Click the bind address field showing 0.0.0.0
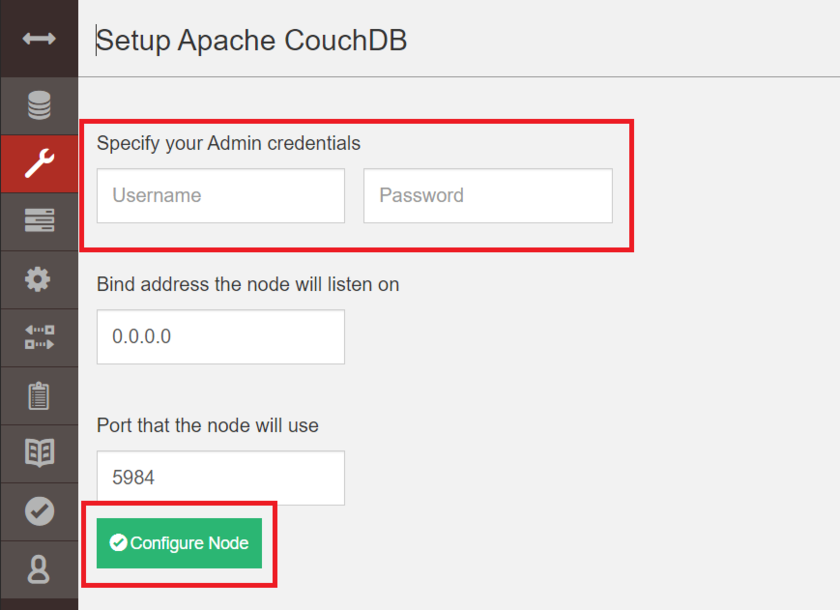Image resolution: width=840 pixels, height=610 pixels. (221, 337)
